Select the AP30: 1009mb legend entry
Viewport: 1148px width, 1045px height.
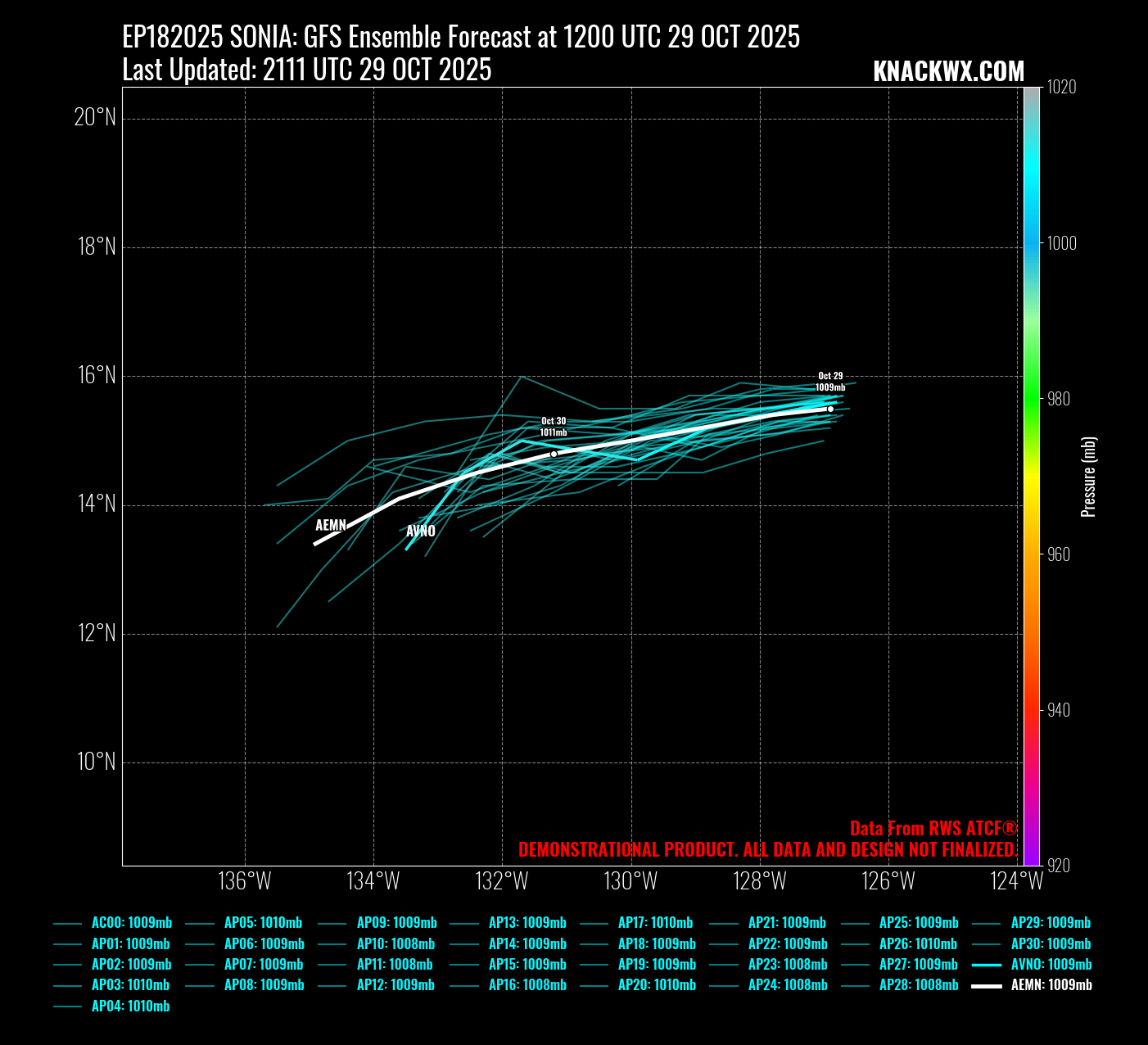1051,943
